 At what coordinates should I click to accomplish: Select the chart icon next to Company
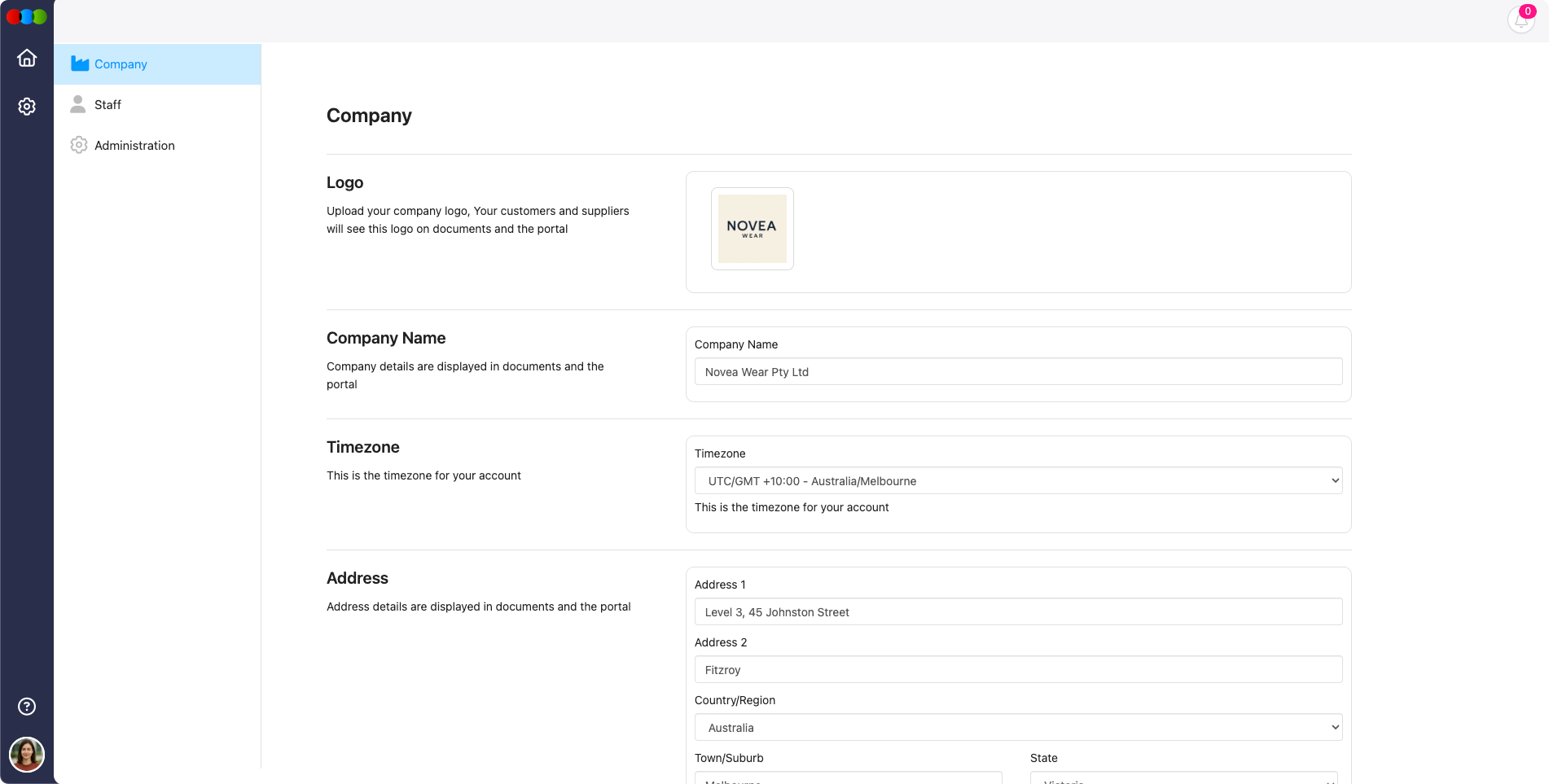tap(79, 64)
